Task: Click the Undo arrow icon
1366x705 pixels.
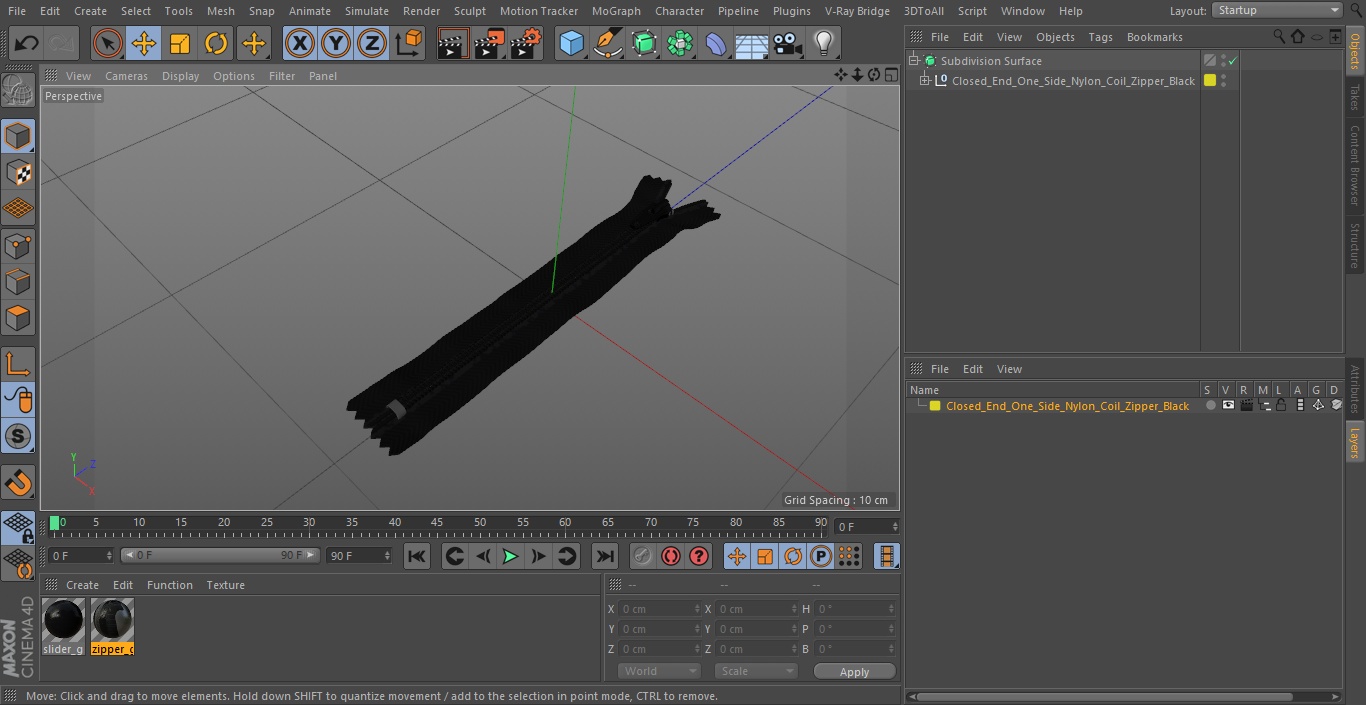Action: 27,43
